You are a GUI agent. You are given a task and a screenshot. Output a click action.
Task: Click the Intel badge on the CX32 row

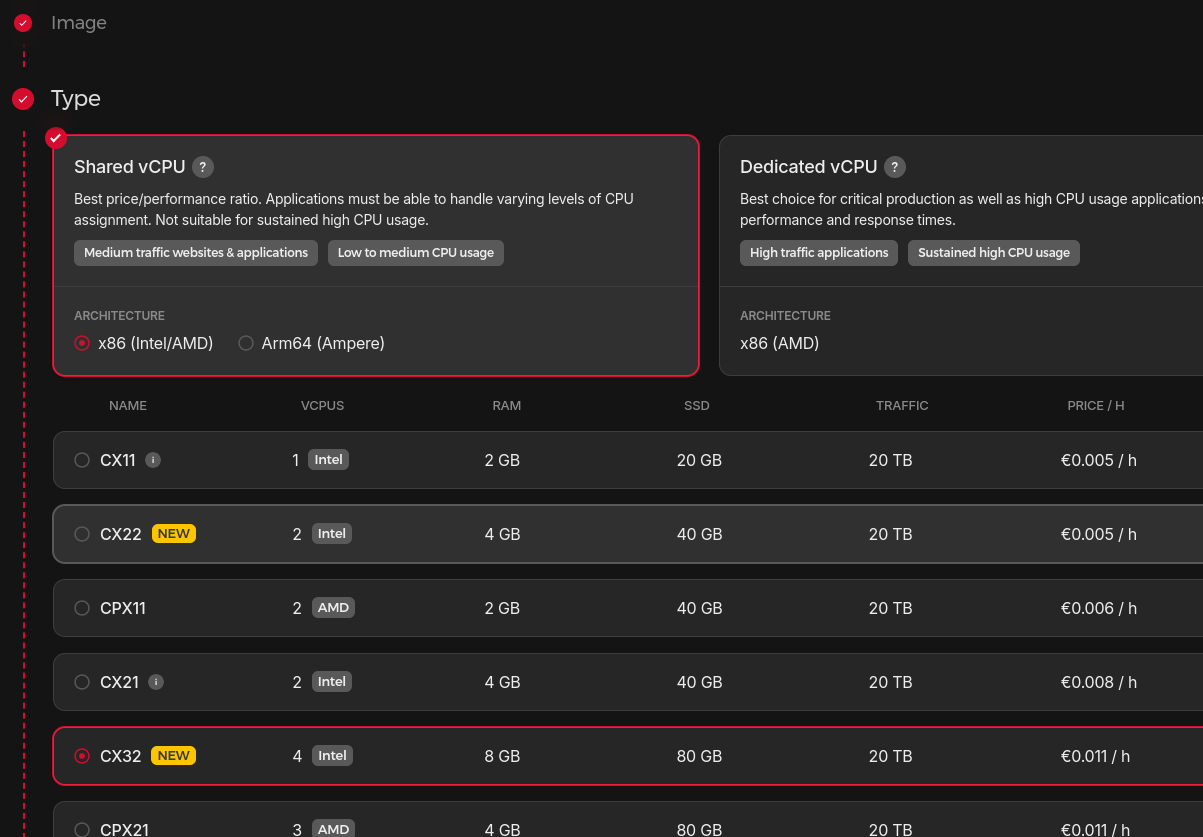[331, 755]
